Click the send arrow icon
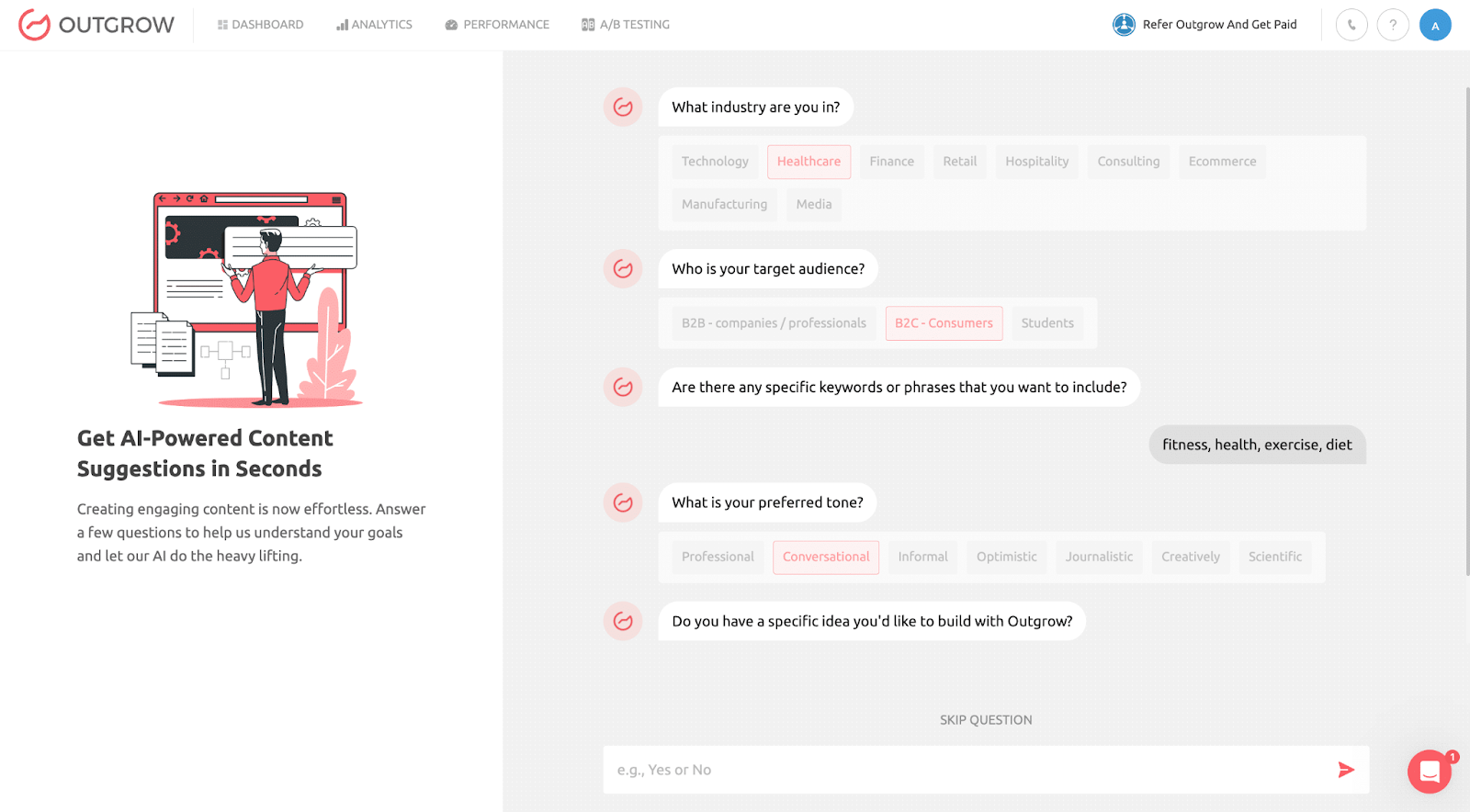 pyautogui.click(x=1346, y=770)
